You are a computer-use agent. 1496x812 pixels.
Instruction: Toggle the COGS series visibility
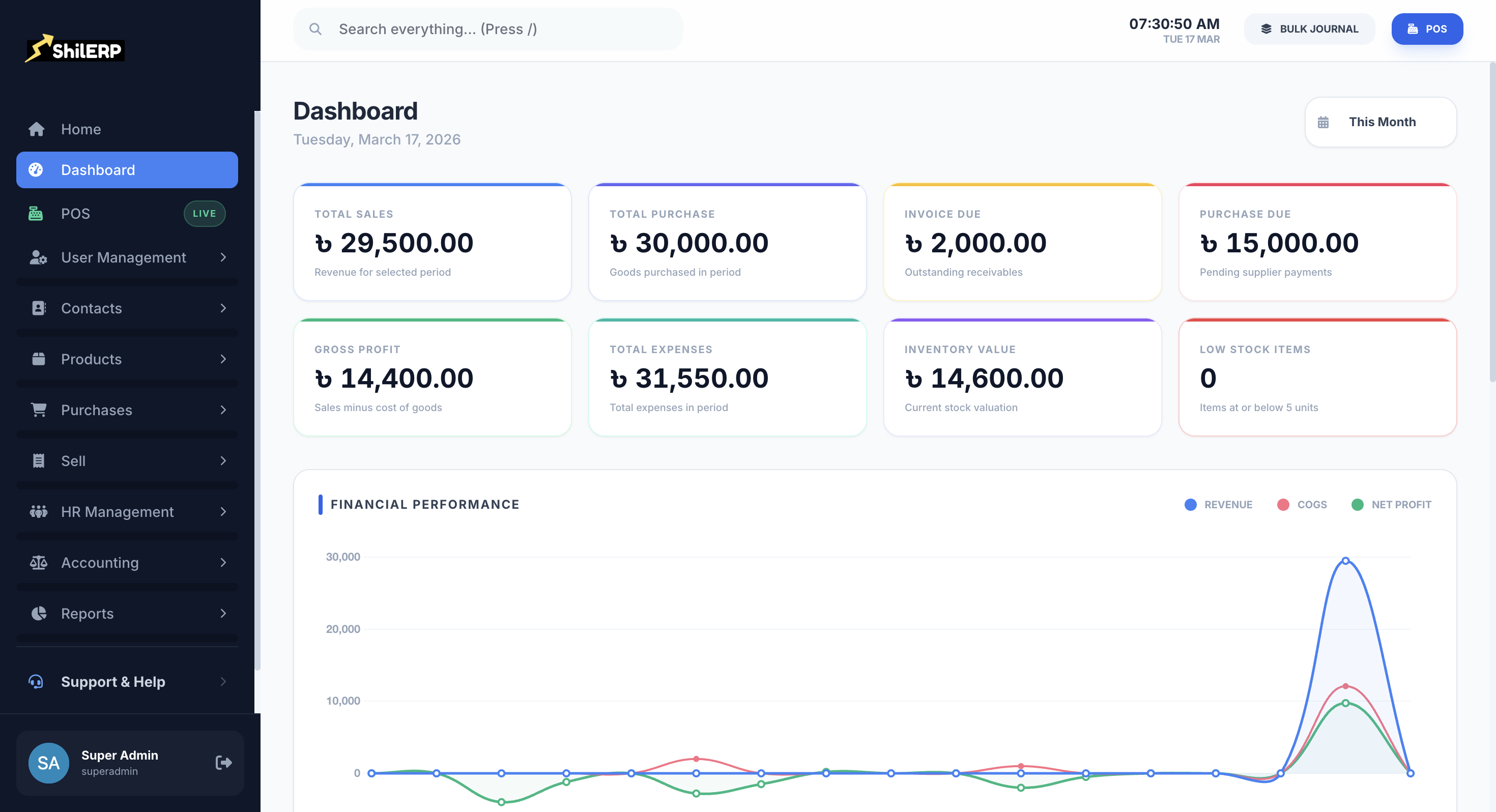pos(1302,505)
